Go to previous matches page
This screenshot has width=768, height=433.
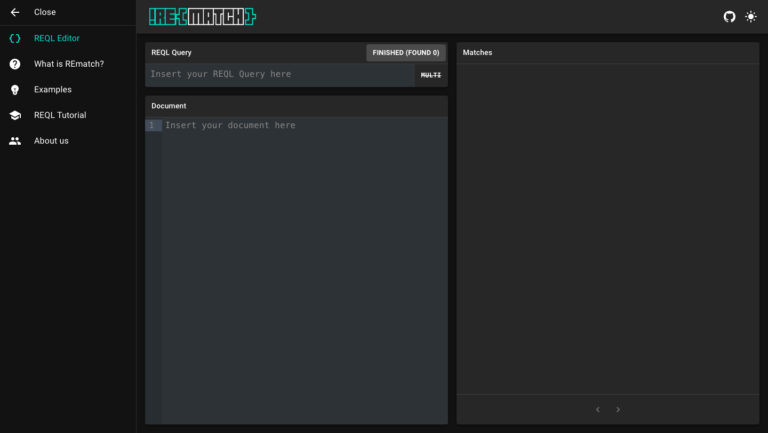[x=598, y=409]
